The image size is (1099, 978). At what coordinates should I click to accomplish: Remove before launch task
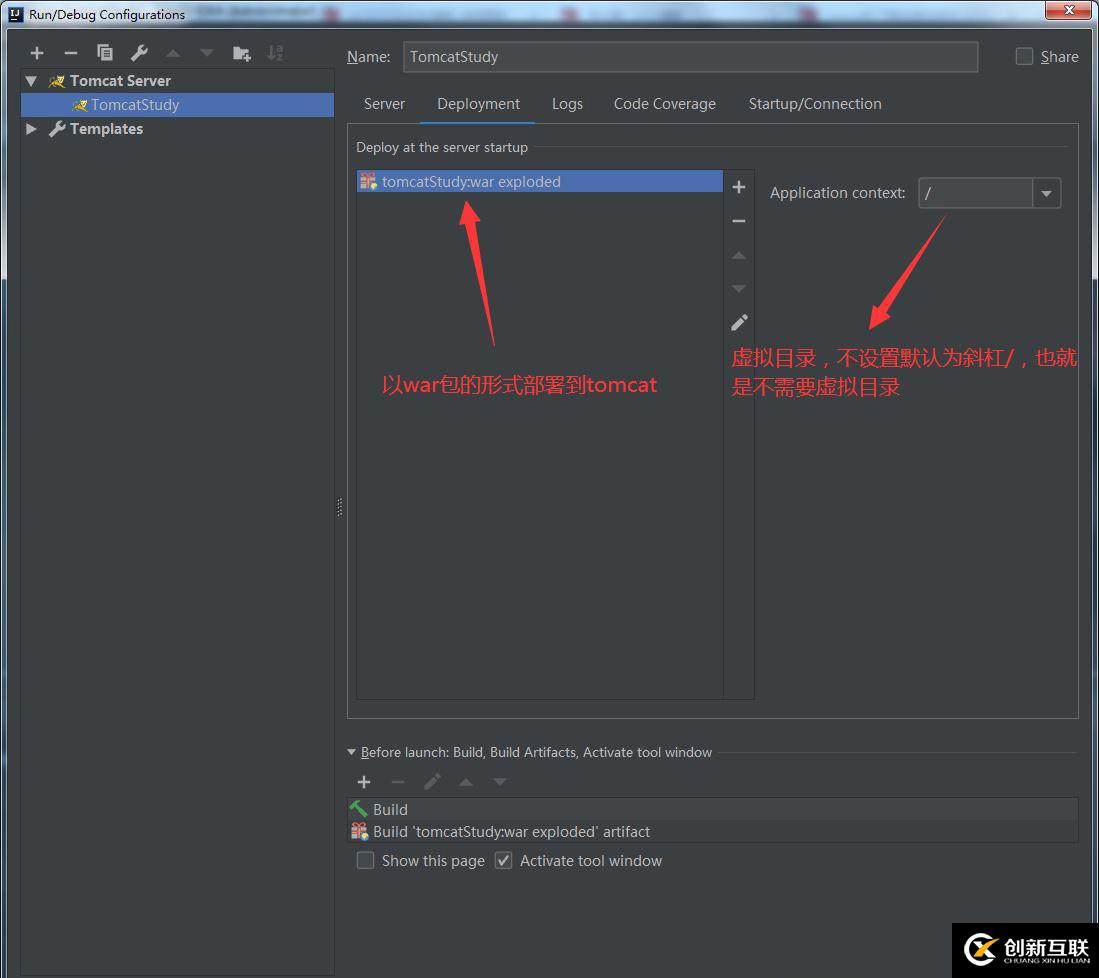(x=398, y=782)
